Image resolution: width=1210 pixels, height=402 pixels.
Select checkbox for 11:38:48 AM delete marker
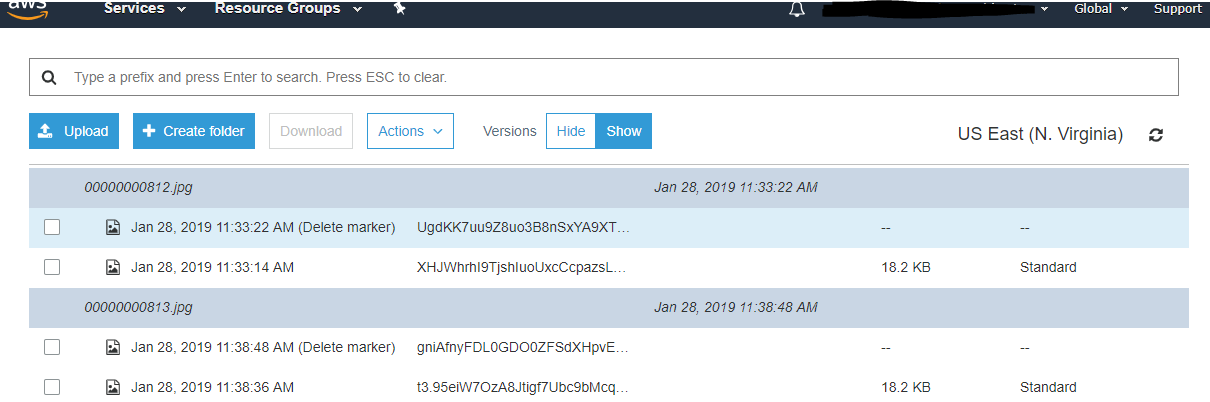52,347
